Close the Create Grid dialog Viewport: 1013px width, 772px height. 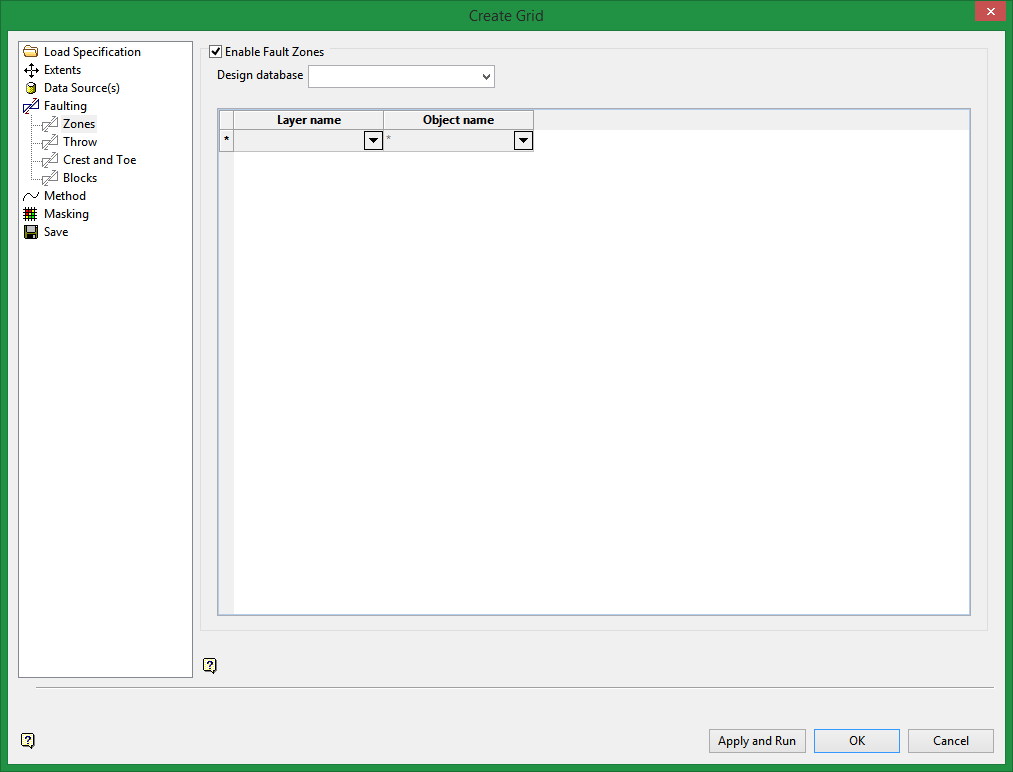990,12
